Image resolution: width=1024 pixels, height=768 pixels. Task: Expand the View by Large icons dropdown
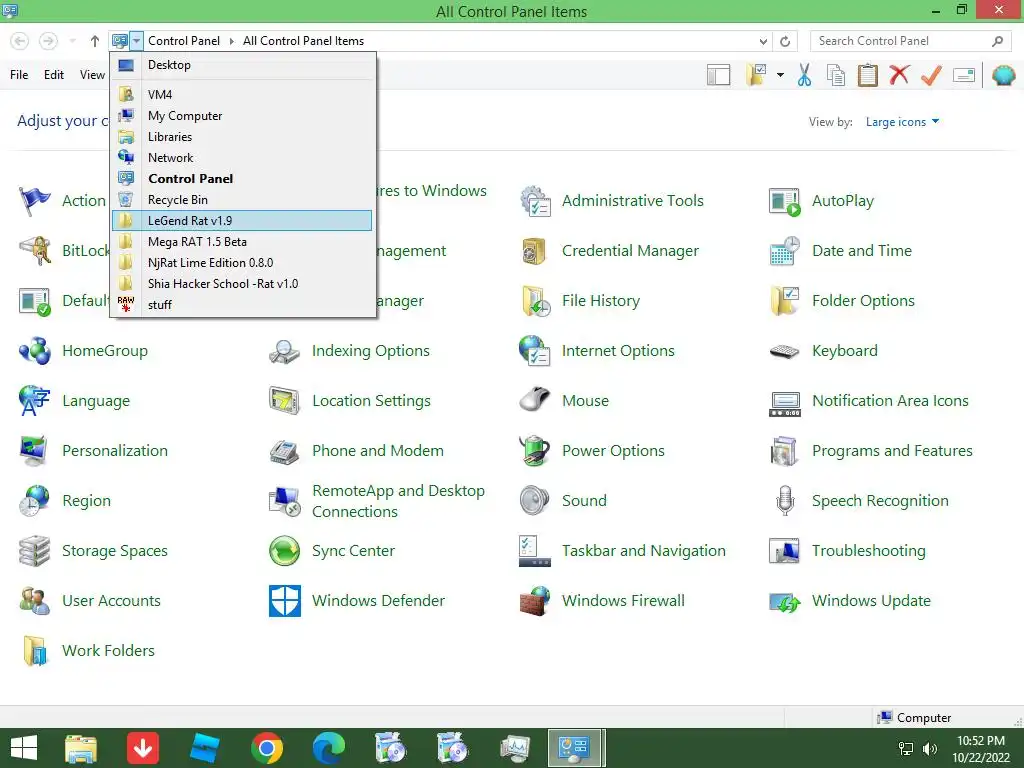click(x=902, y=121)
